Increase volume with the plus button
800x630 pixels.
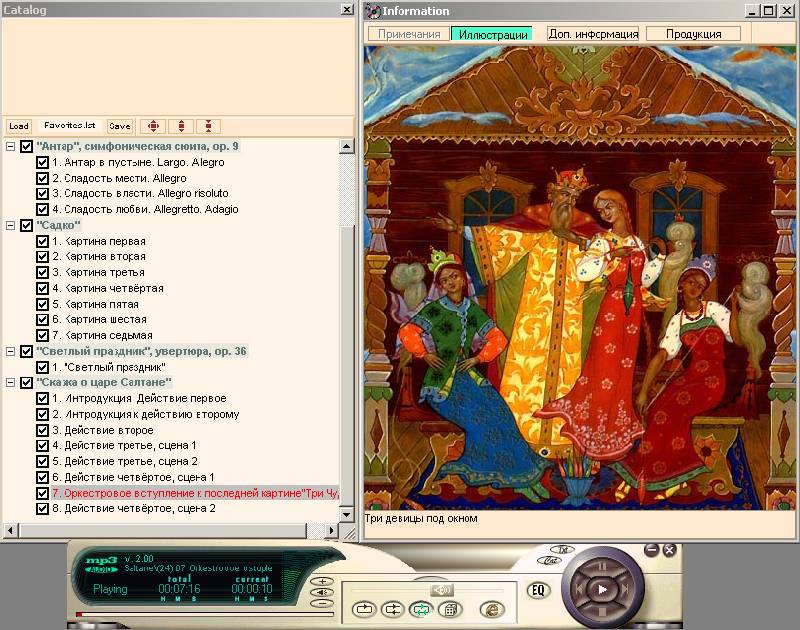(322, 581)
